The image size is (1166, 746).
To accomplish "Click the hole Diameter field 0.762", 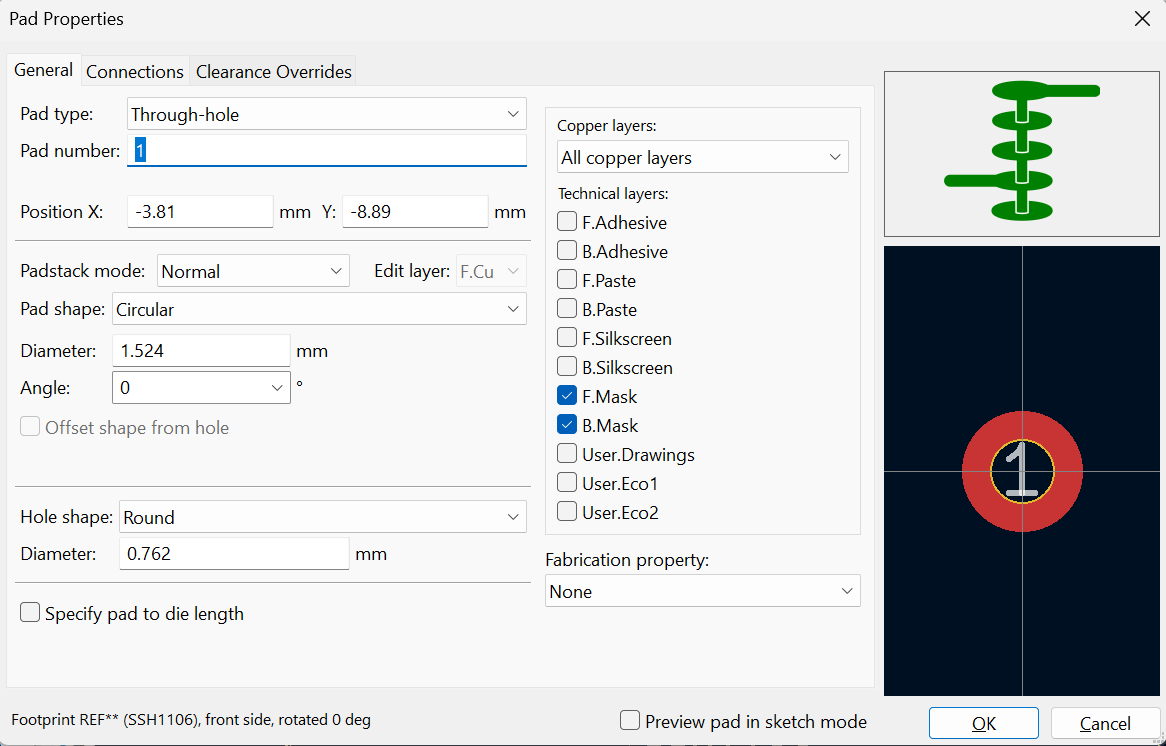I will [233, 553].
